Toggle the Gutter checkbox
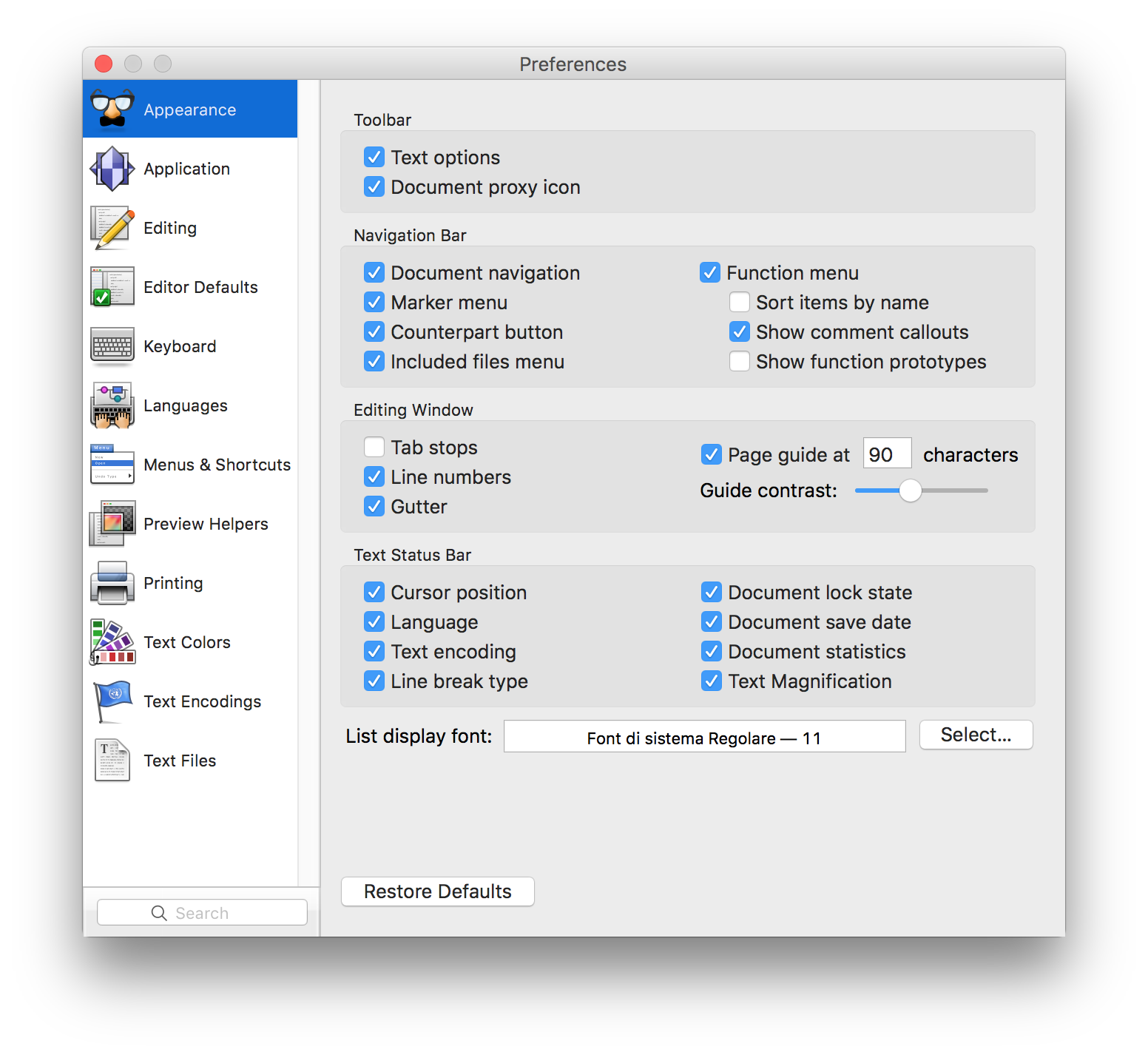This screenshot has width=1148, height=1055. tap(374, 506)
